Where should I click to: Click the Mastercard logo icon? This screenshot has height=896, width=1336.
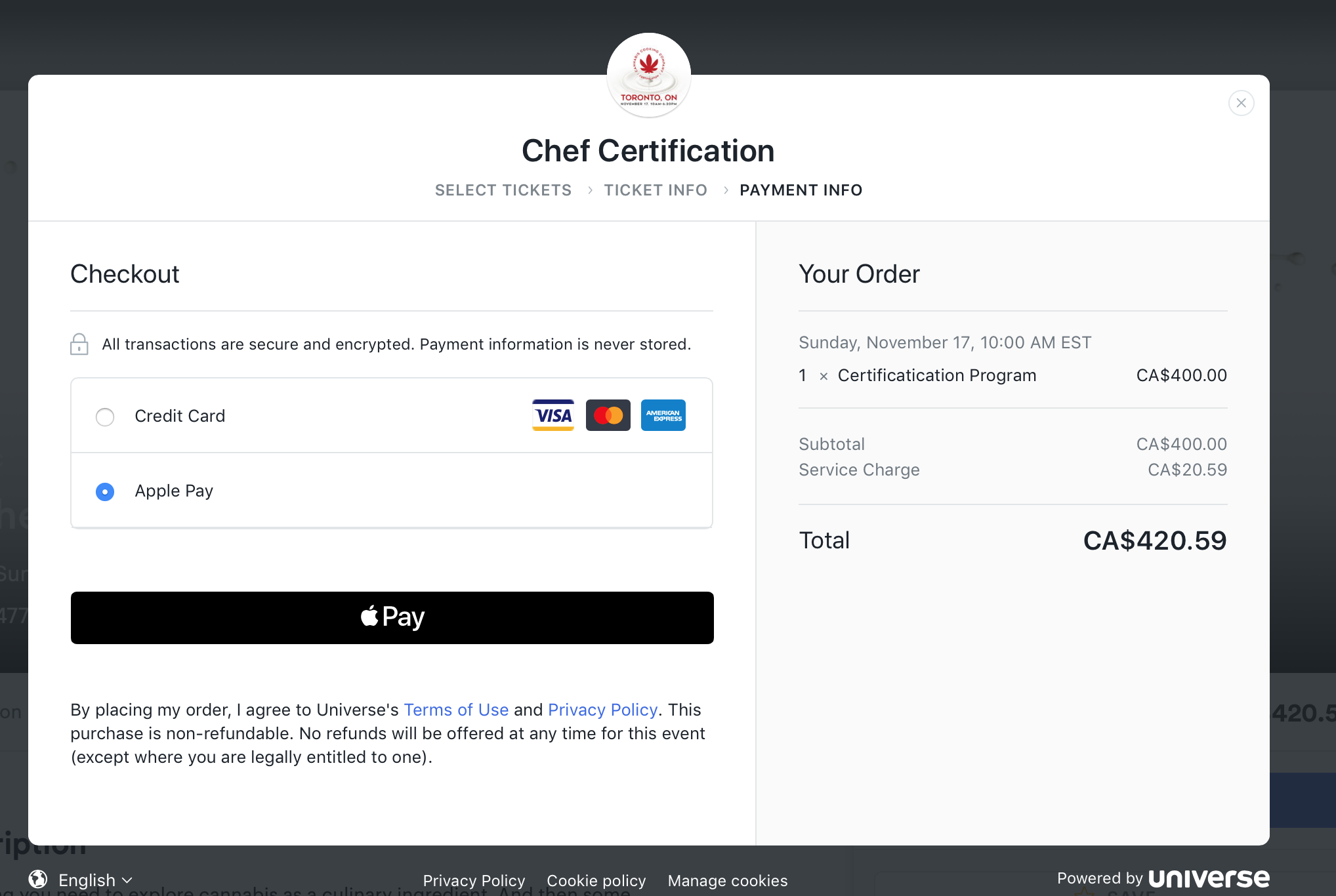608,415
